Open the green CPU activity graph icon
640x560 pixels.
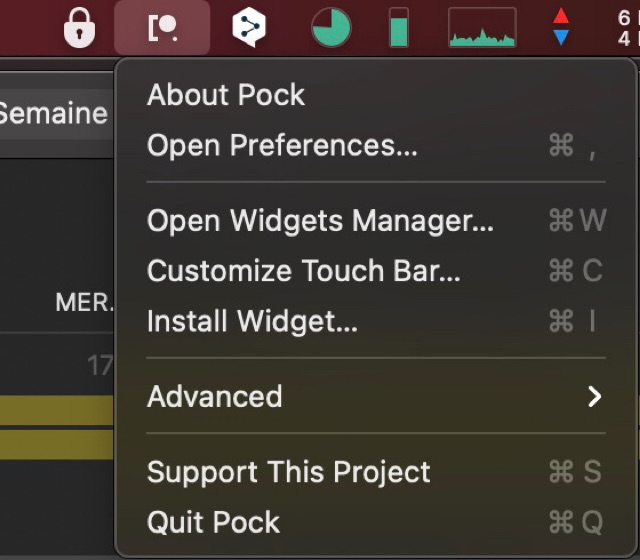tap(482, 28)
